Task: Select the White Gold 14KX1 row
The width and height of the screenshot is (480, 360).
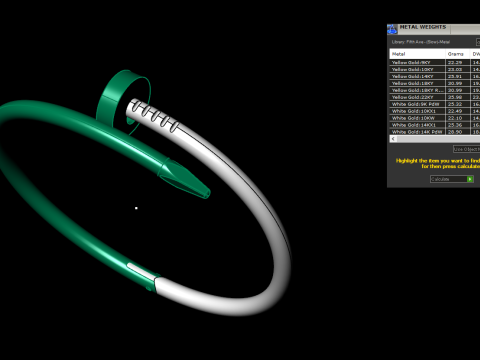Action: [435, 125]
